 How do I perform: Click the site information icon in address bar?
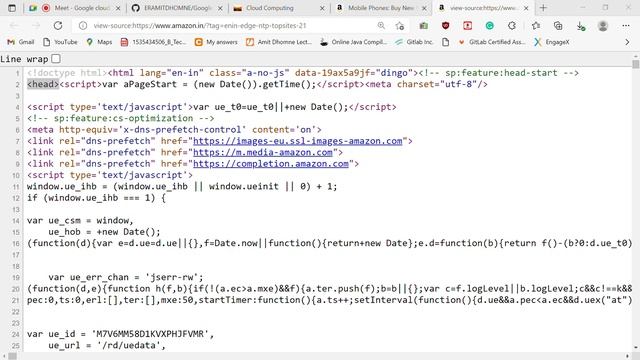pos(83,25)
